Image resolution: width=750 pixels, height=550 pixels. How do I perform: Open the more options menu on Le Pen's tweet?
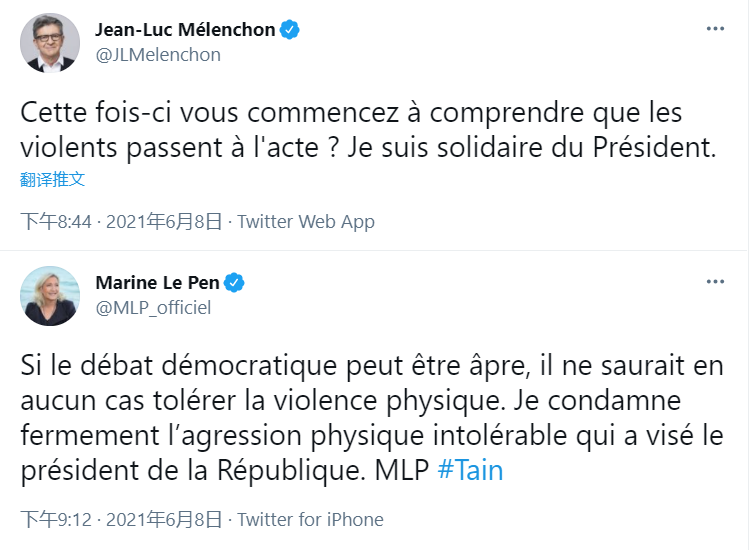[715, 283]
